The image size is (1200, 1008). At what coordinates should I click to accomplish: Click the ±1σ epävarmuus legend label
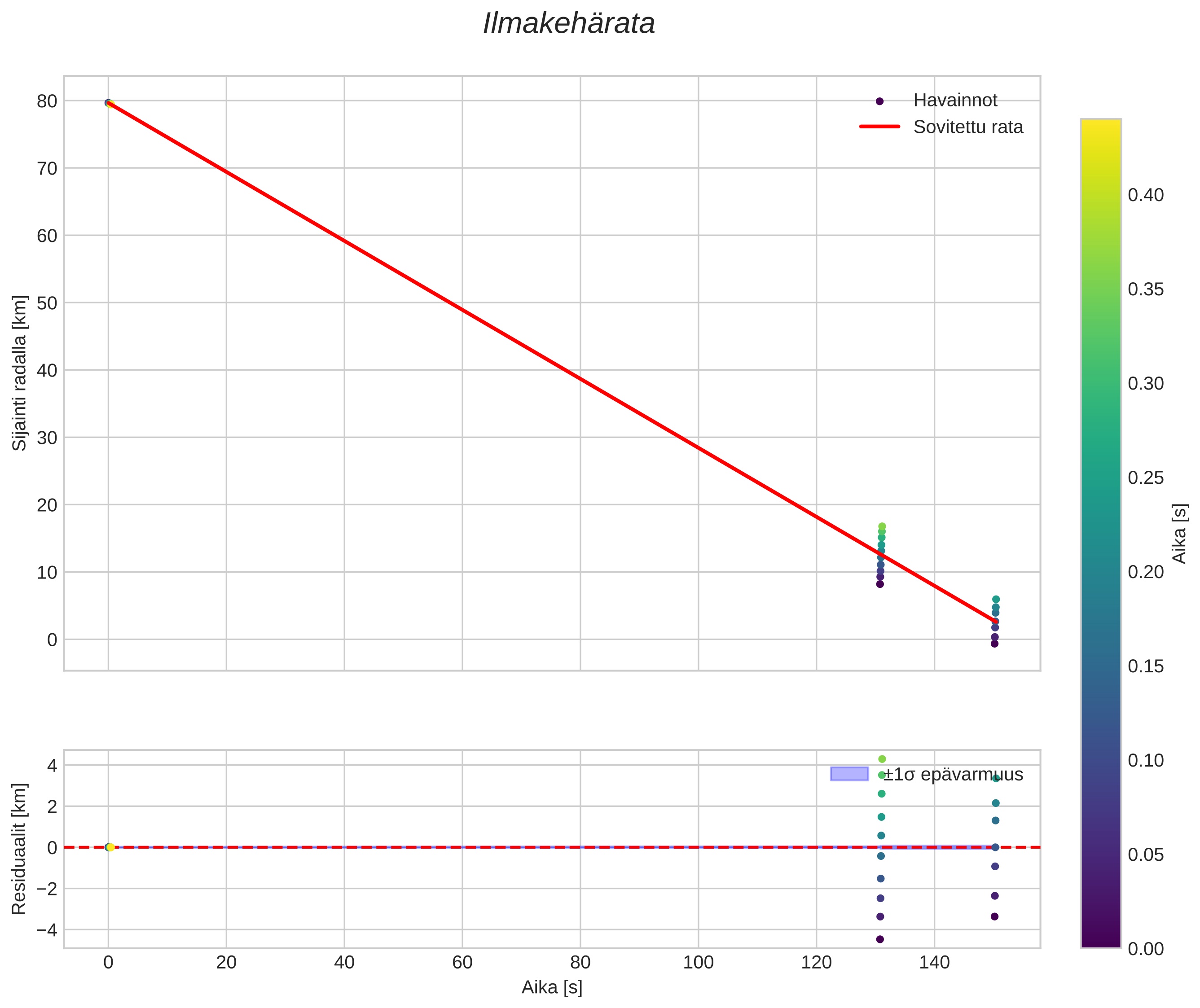click(953, 775)
